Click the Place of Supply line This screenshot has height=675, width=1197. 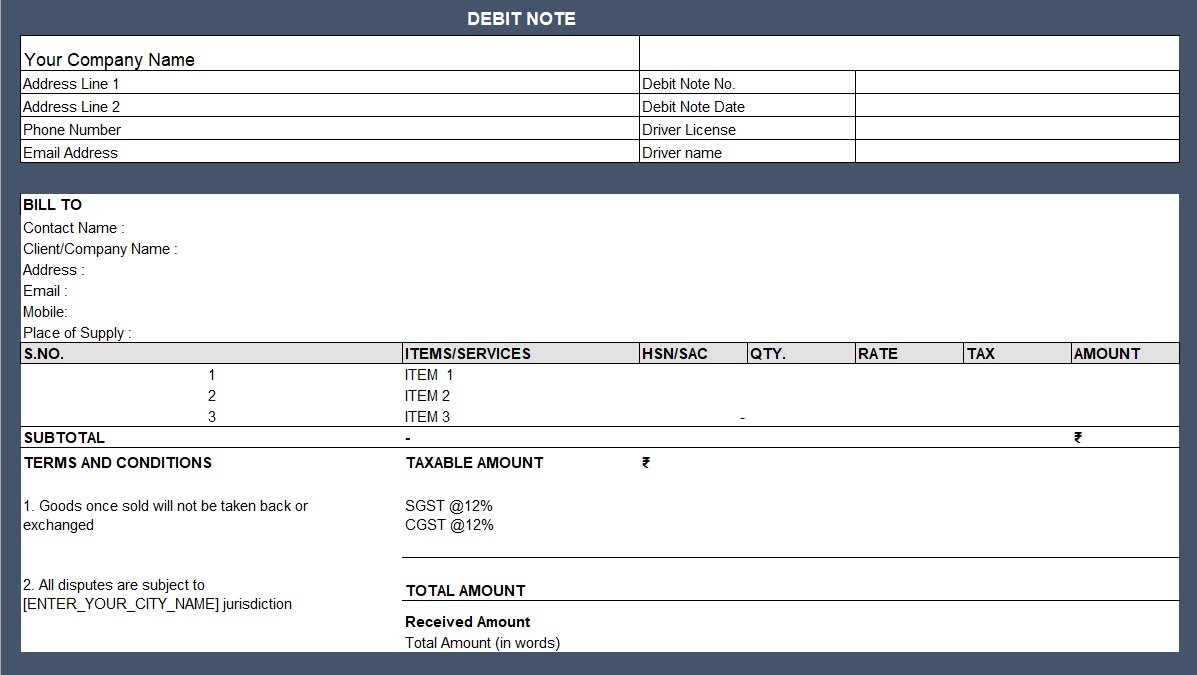click(x=77, y=332)
